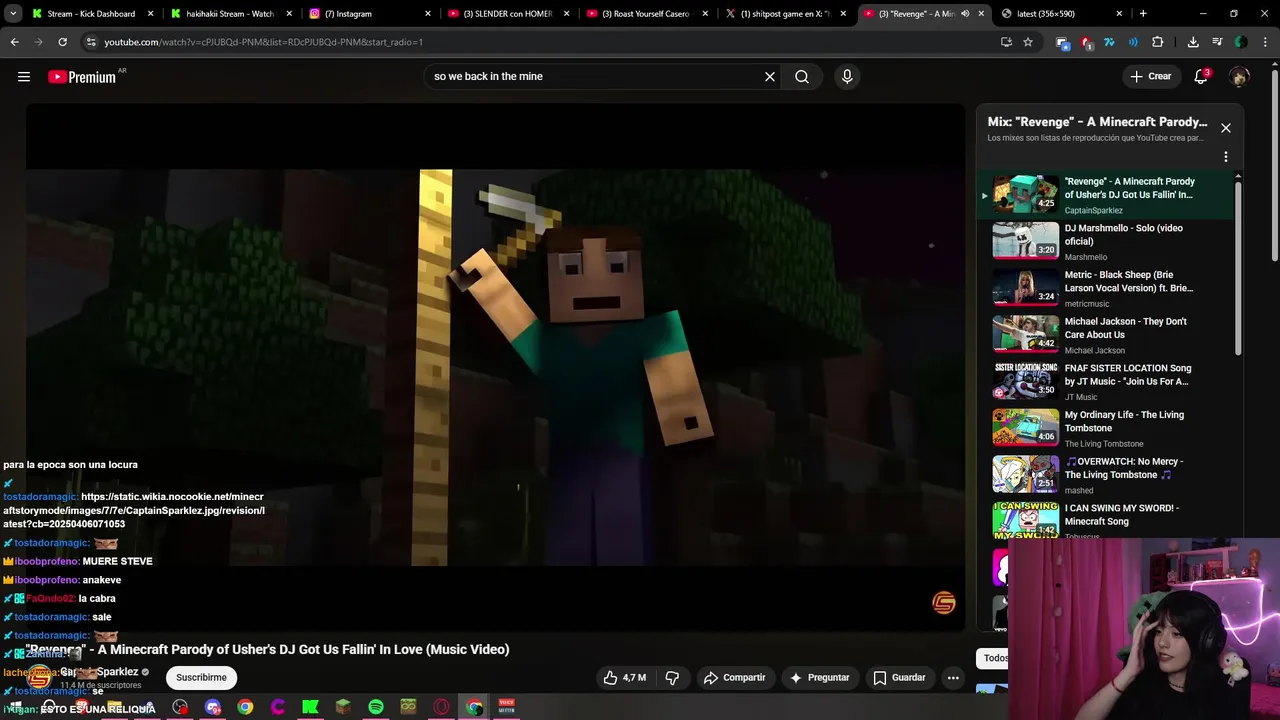Click the Guardar button
The image size is (1280, 720).
(899, 678)
